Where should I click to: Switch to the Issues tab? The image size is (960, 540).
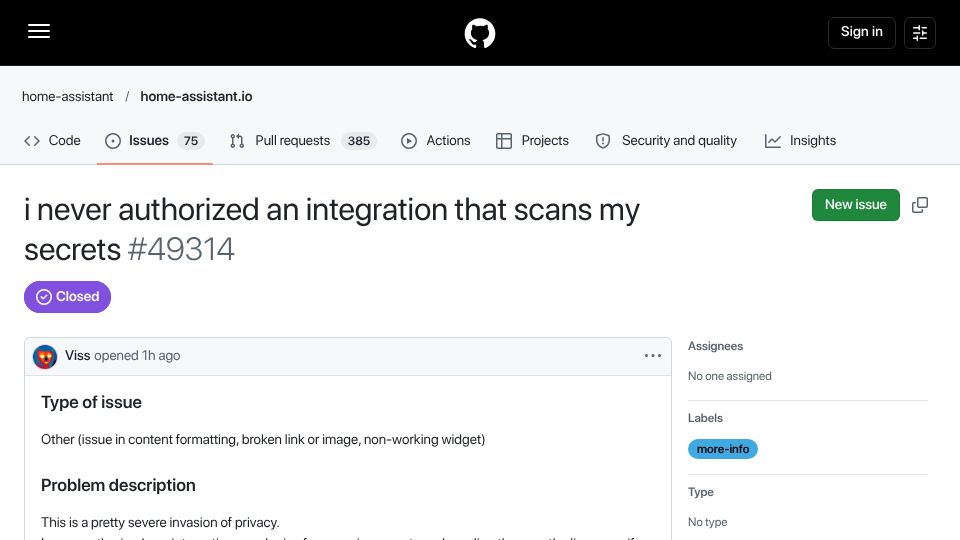[154, 141]
